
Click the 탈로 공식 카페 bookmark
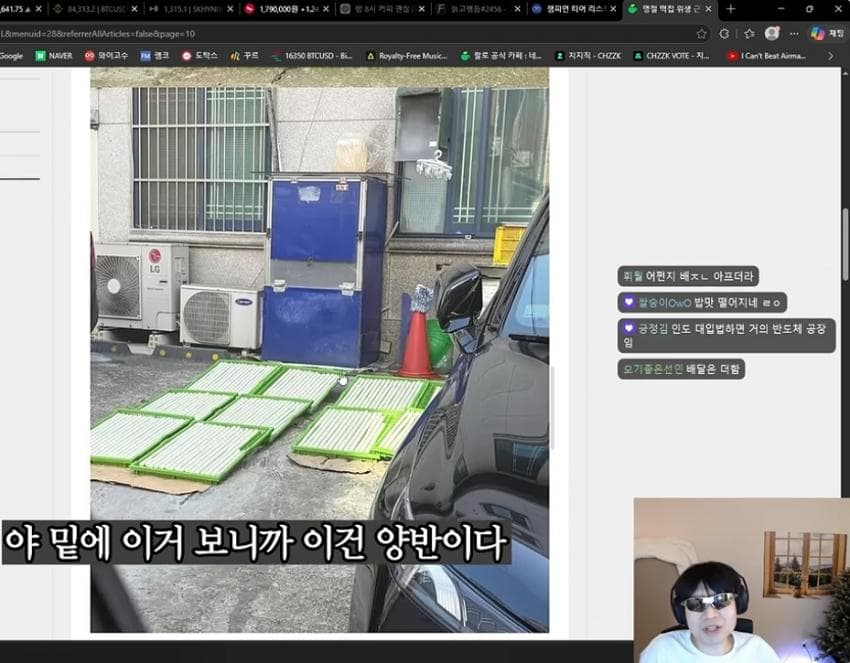501,56
